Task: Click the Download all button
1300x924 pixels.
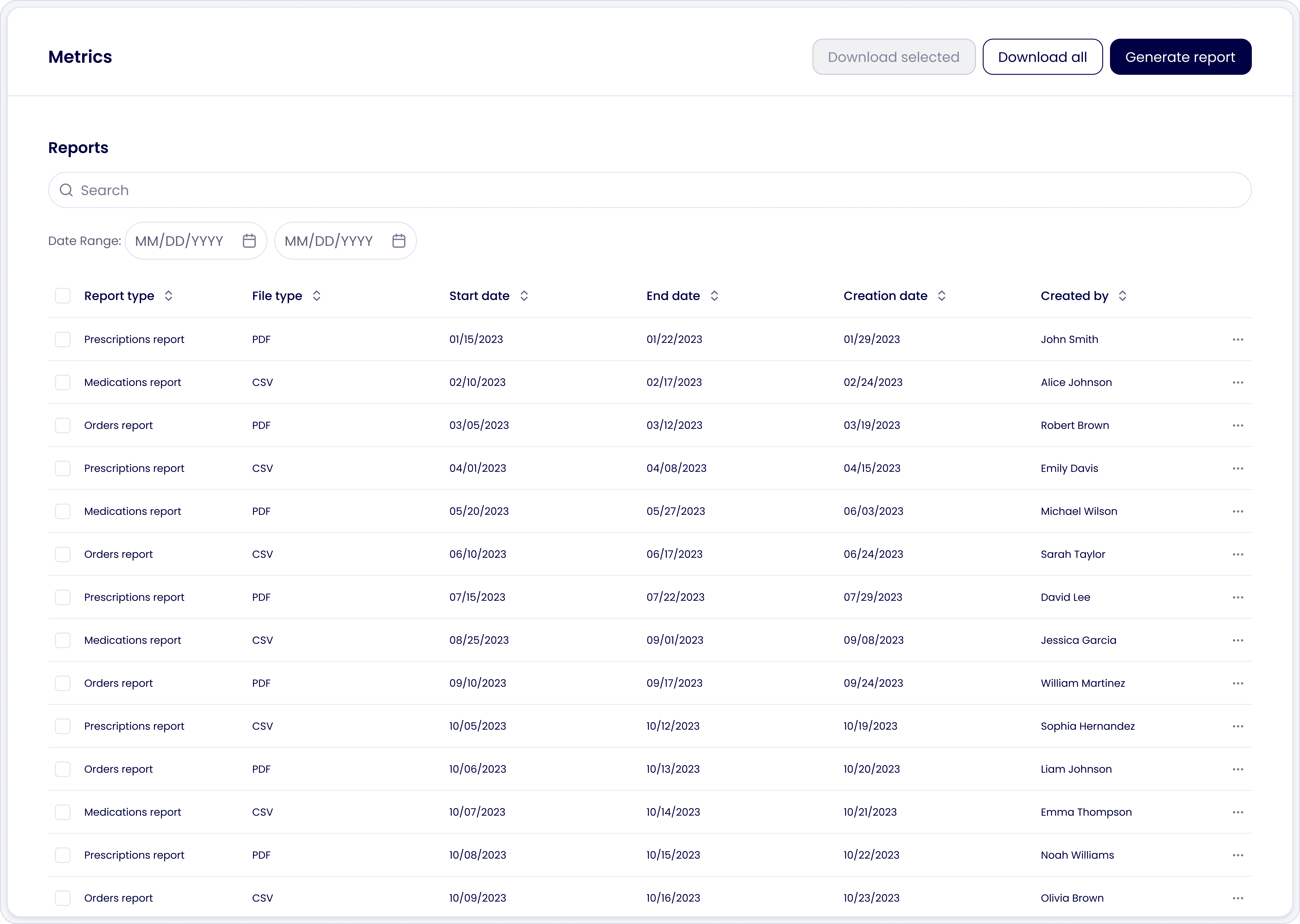Action: 1043,57
